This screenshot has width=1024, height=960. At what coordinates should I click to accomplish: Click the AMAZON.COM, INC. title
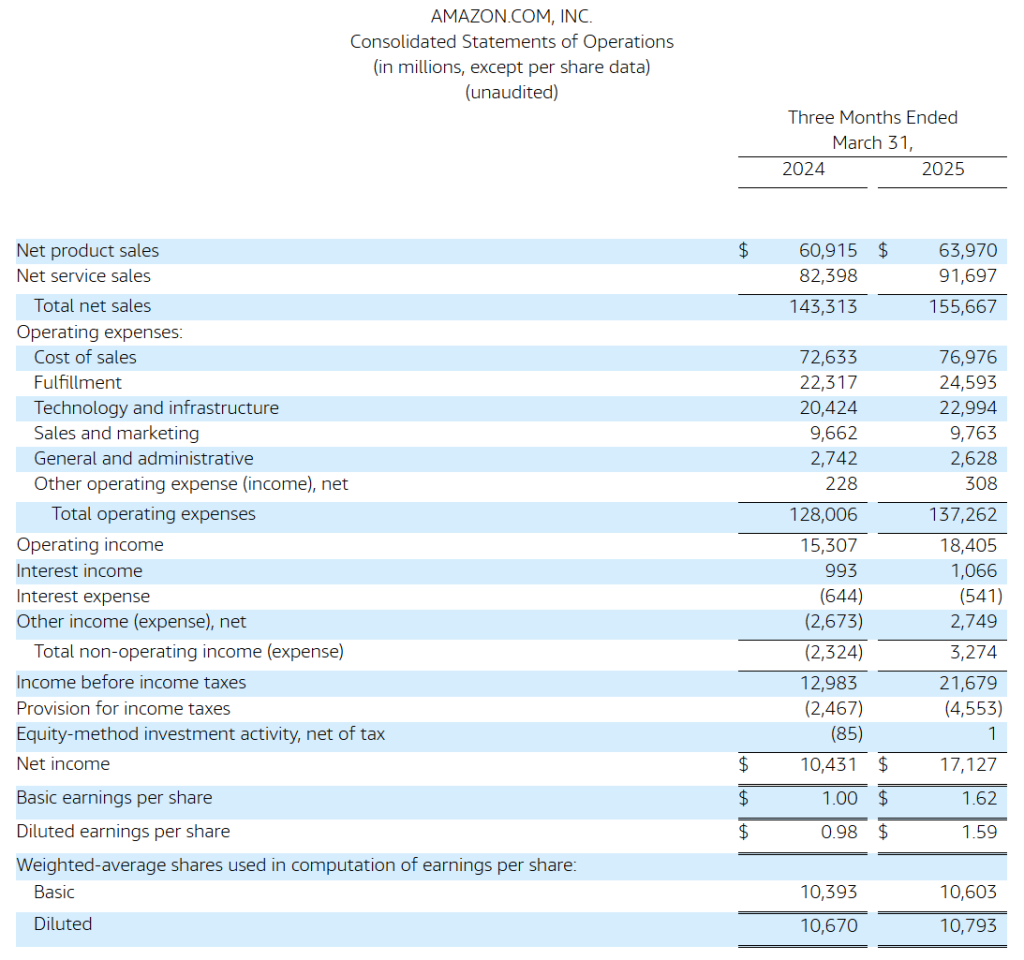pyautogui.click(x=511, y=16)
